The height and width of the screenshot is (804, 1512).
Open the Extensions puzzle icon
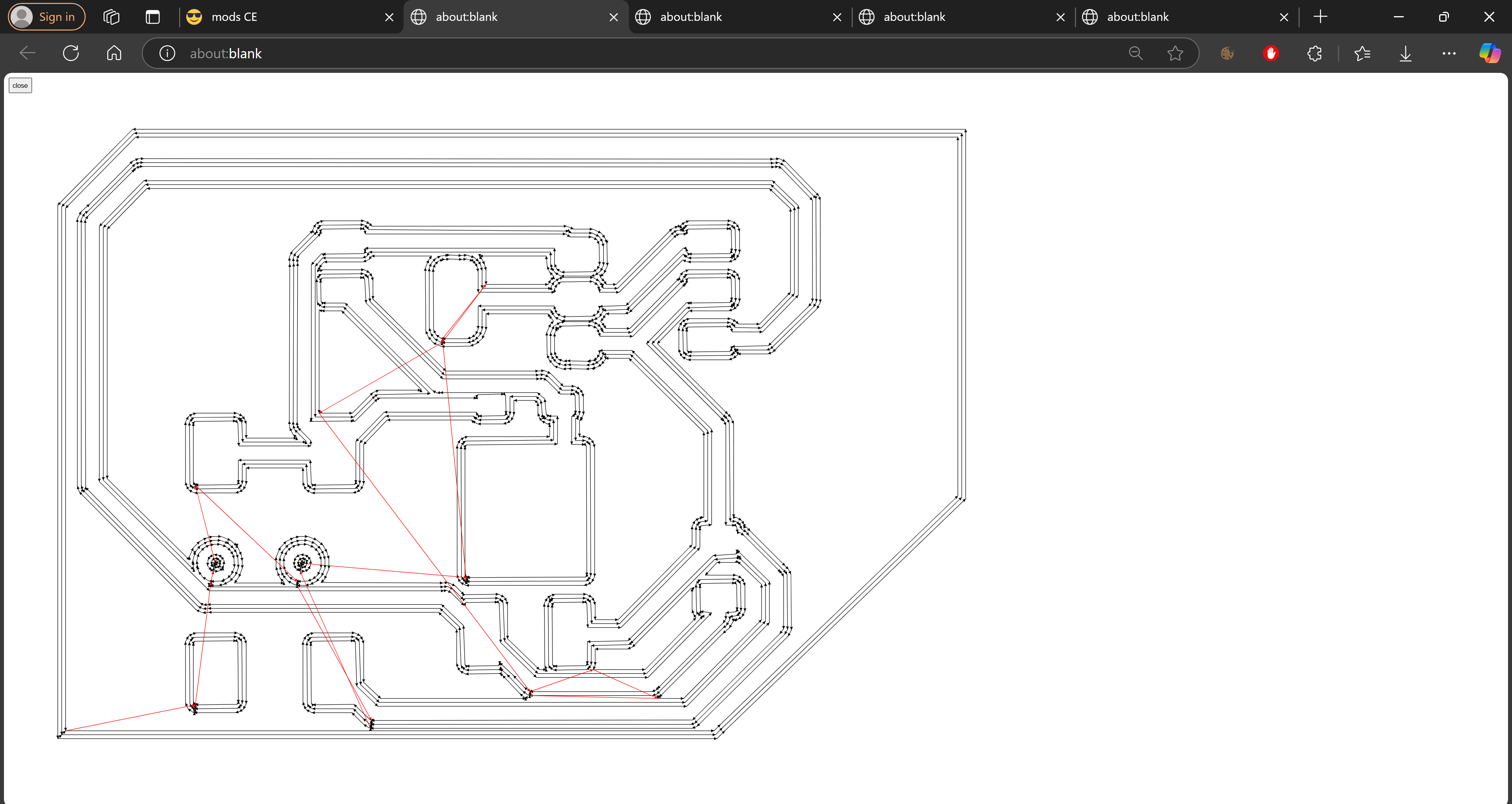(x=1315, y=54)
